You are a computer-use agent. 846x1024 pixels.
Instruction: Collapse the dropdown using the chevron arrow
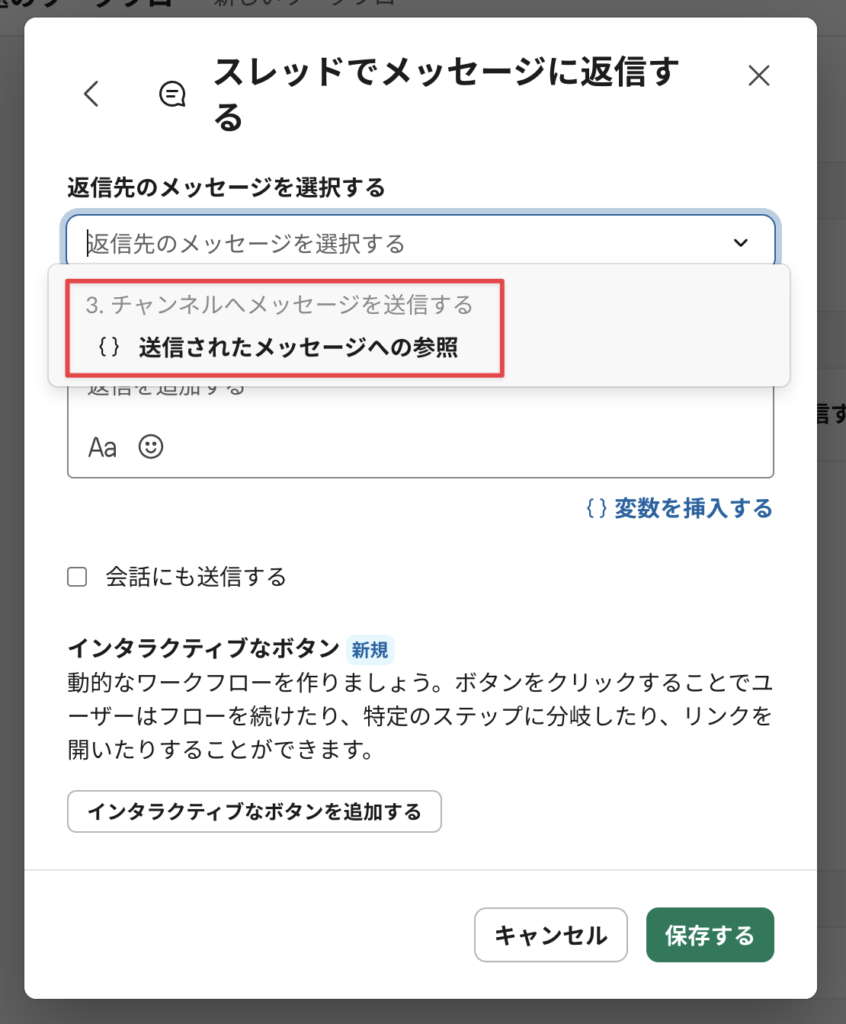tap(740, 242)
